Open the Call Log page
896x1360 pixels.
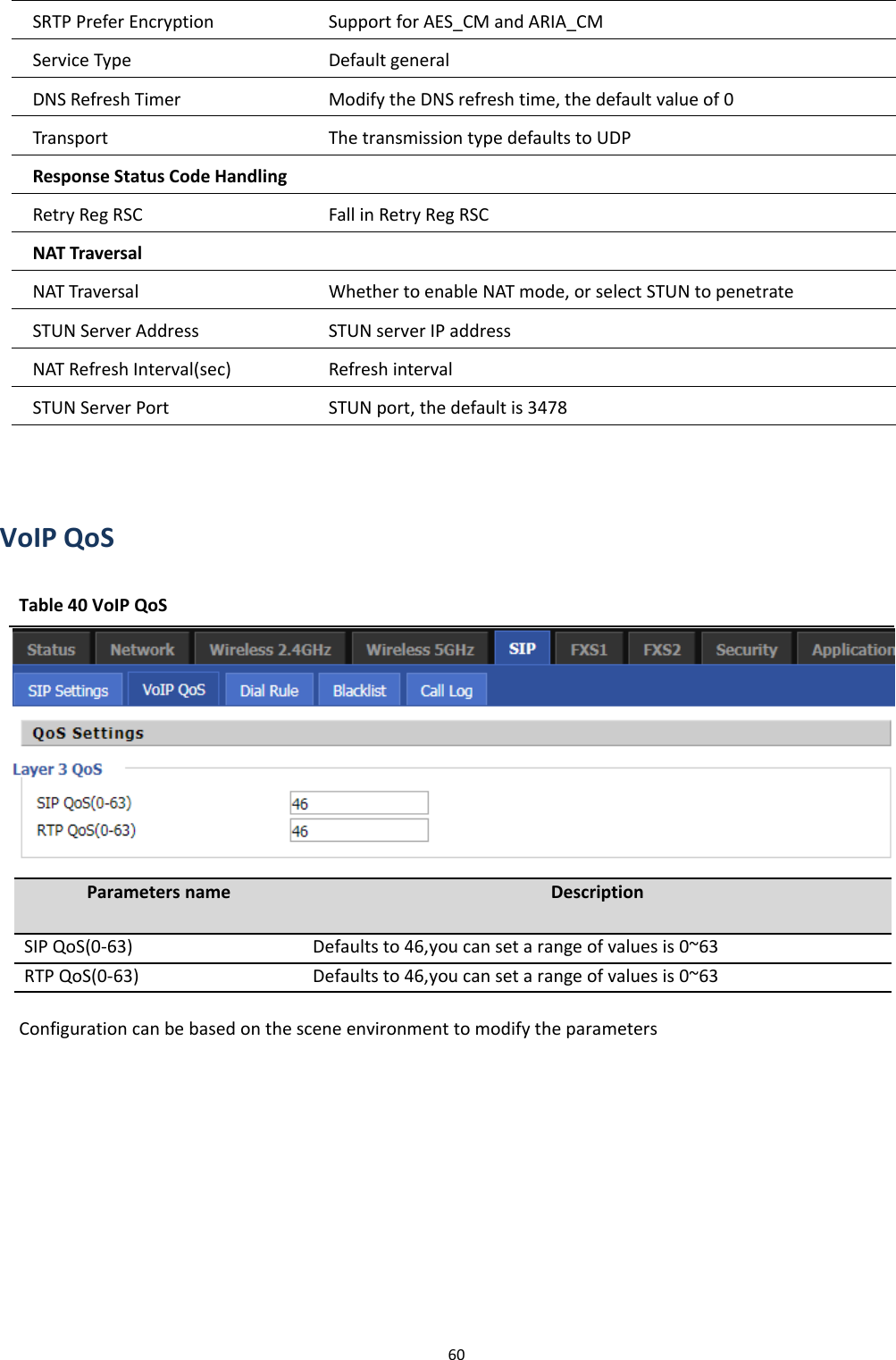[445, 689]
